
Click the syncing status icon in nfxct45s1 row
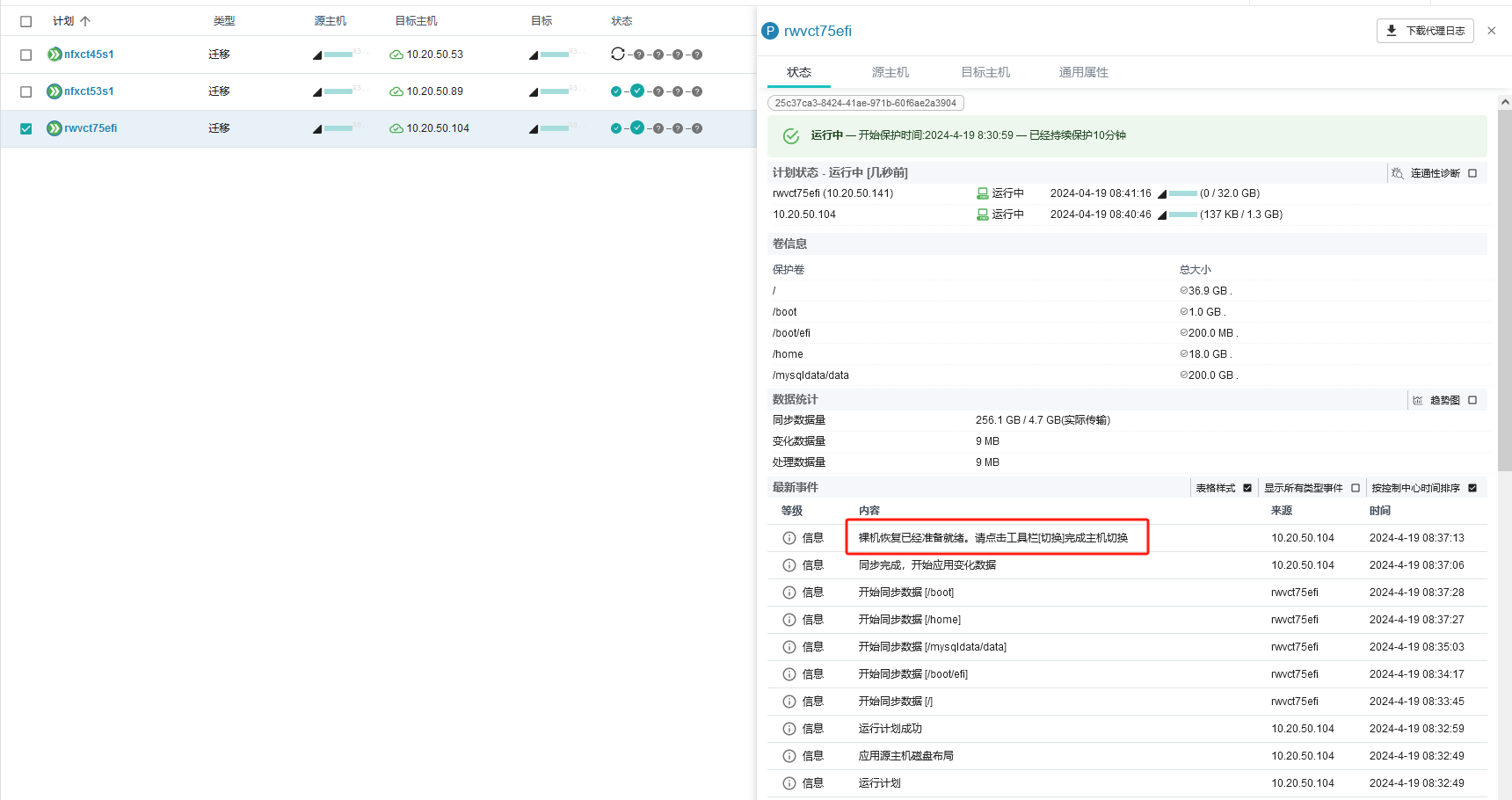point(618,55)
